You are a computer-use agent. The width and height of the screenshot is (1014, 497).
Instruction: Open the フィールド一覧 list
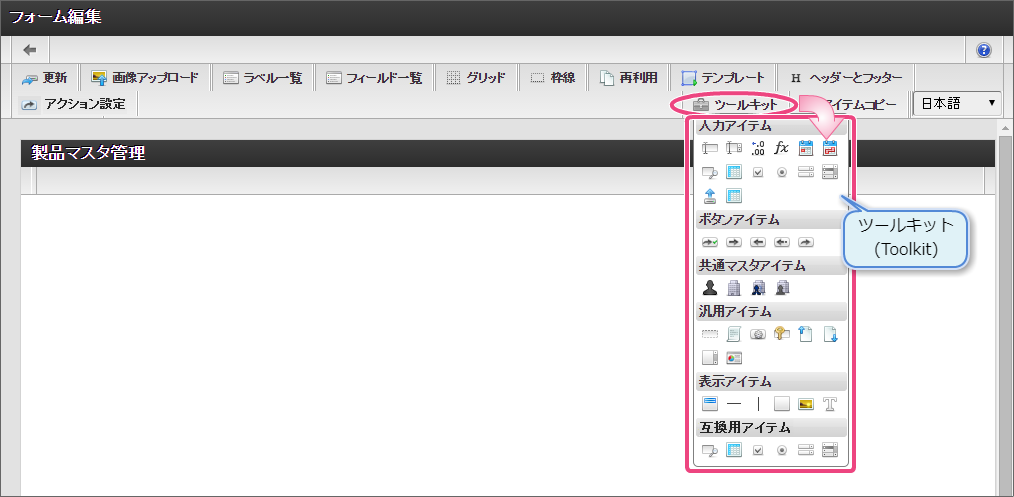pyautogui.click(x=374, y=78)
